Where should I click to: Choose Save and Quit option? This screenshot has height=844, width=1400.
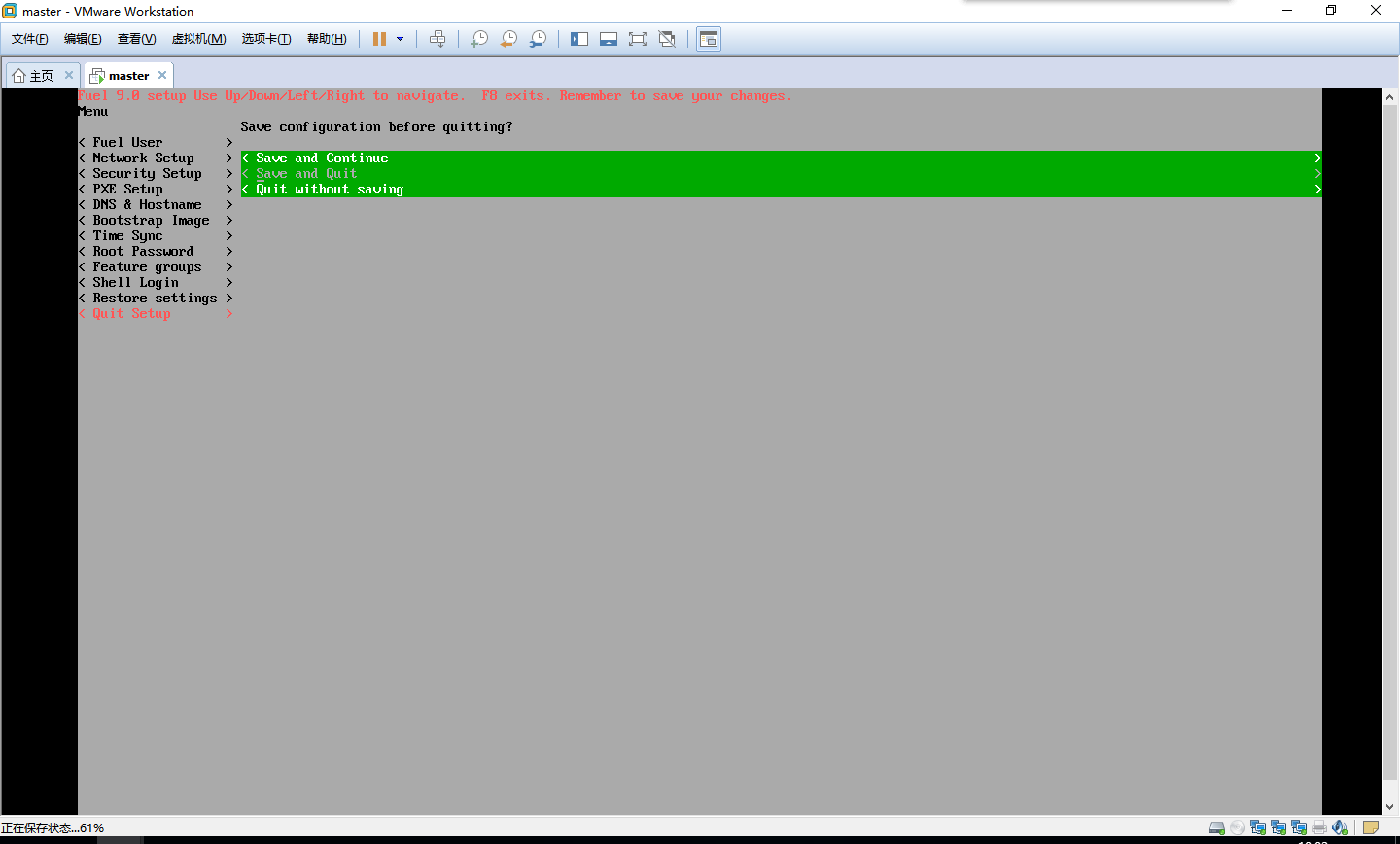coord(782,174)
